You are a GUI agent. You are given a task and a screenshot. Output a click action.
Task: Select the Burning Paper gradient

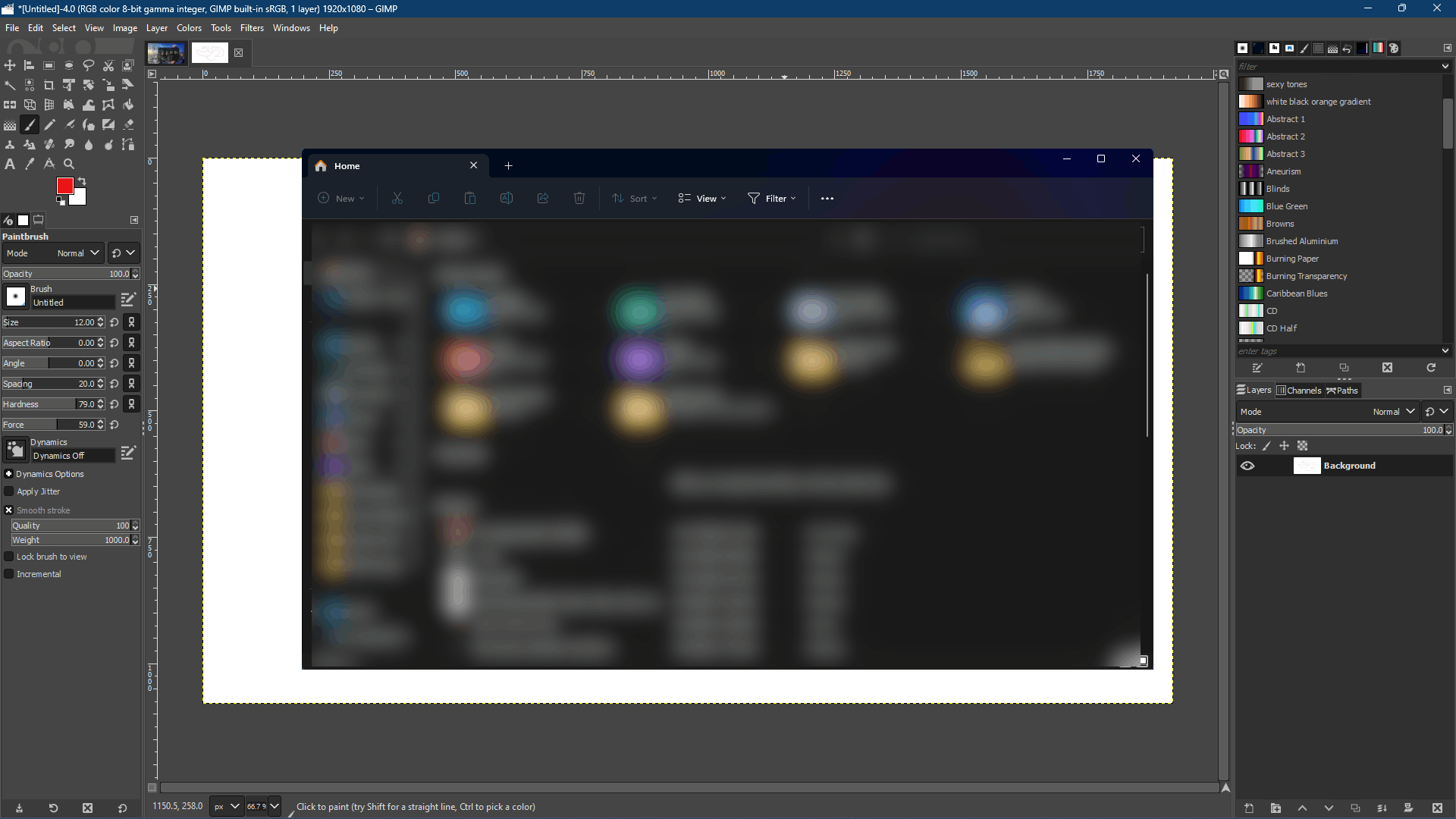point(1339,259)
